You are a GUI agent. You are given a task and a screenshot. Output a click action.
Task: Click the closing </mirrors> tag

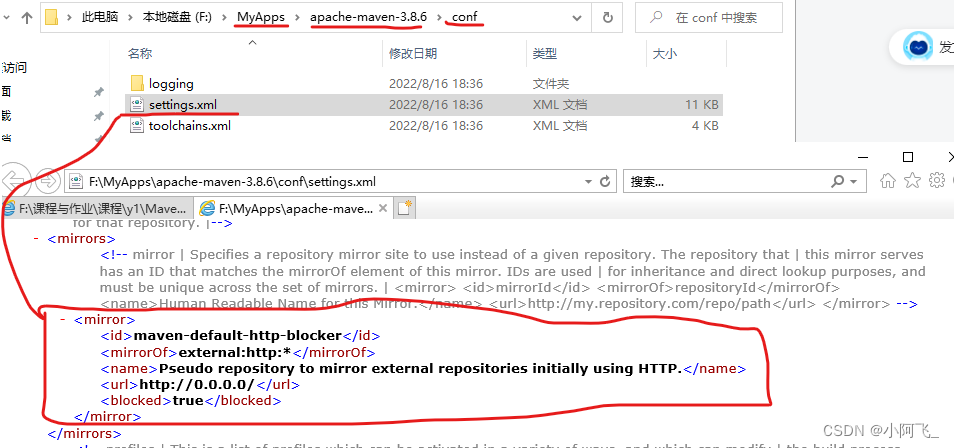coord(85,433)
